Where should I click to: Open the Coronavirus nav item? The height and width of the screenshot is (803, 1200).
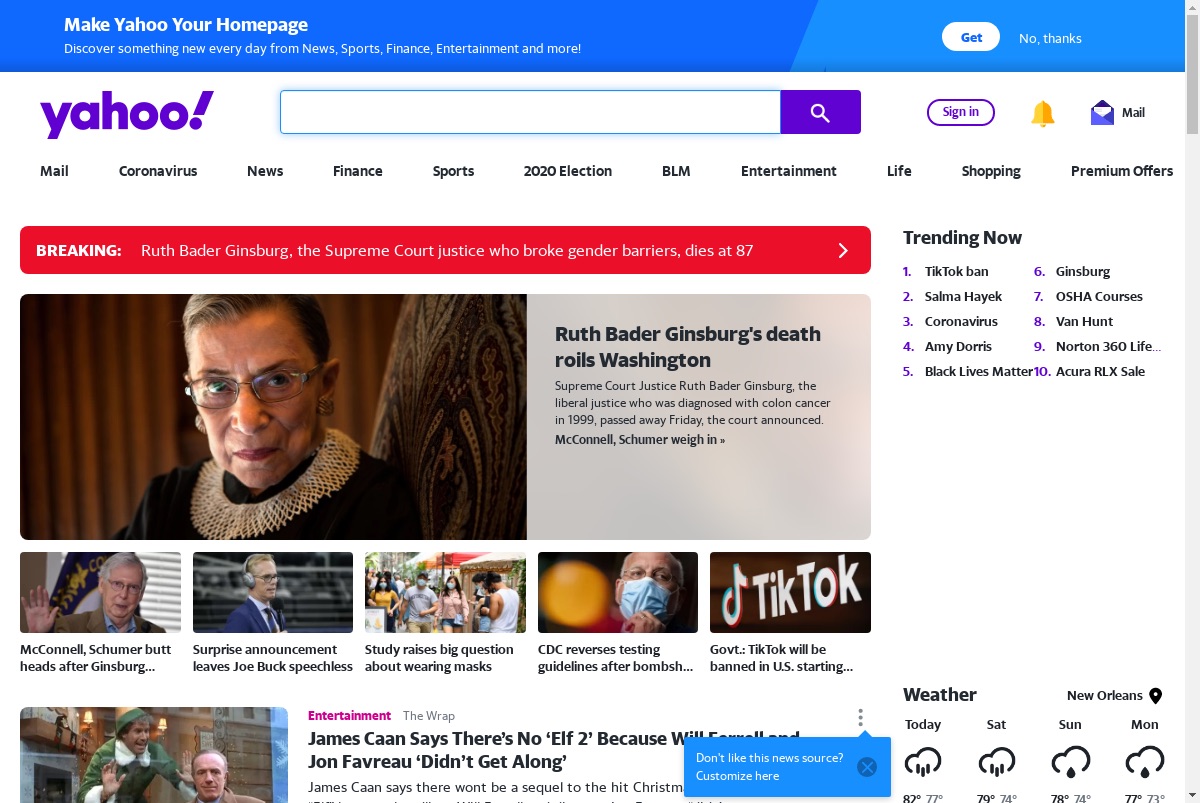click(x=158, y=171)
